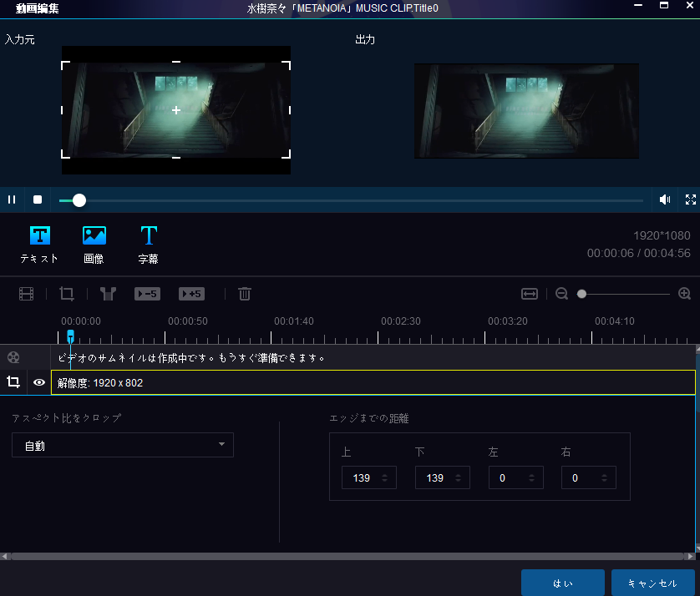Click the scrollbar left arrow
The height and width of the screenshot is (596, 700).
(4, 556)
